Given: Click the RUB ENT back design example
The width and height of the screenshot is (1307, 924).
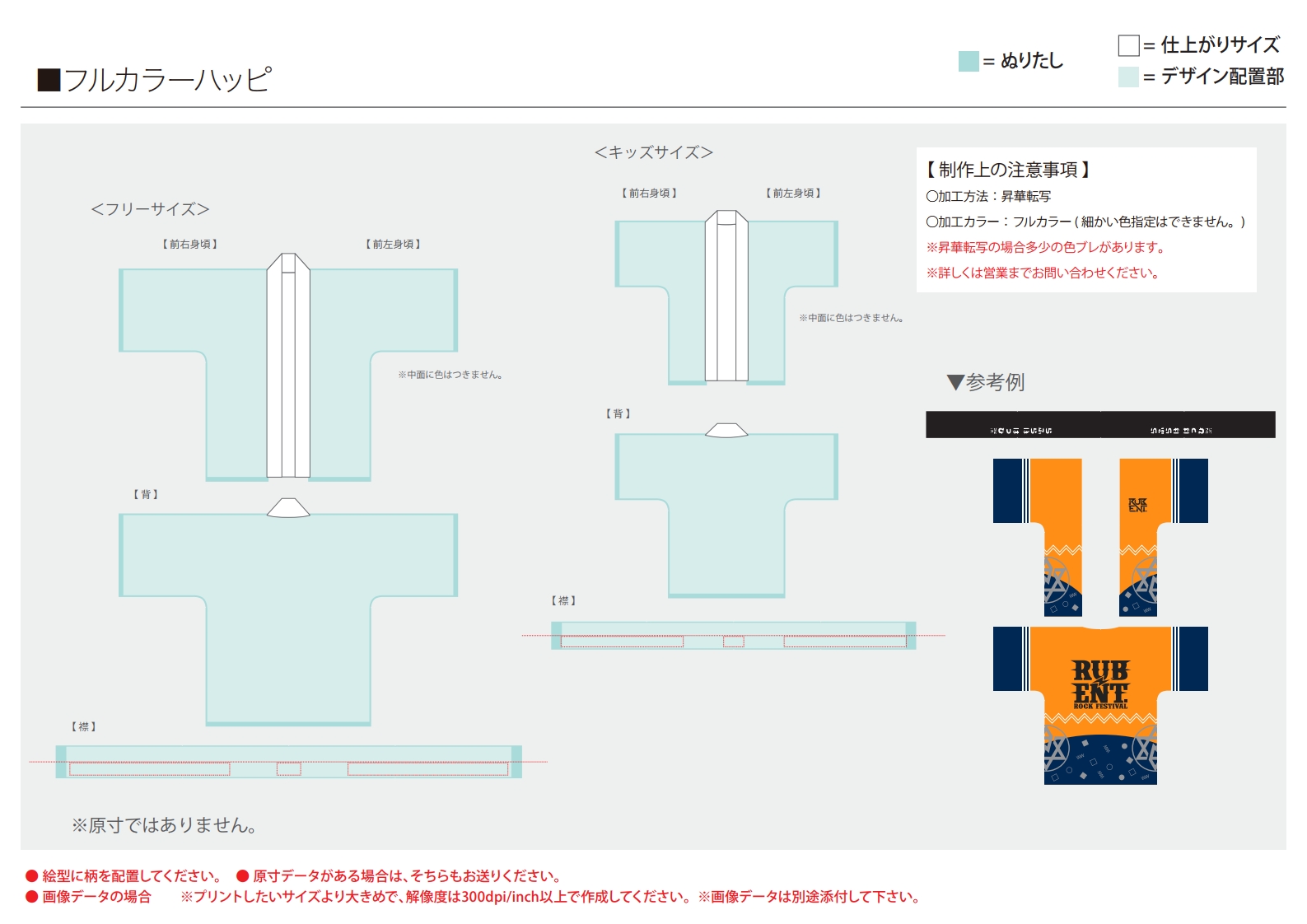Looking at the screenshot, I should click(x=1100, y=705).
